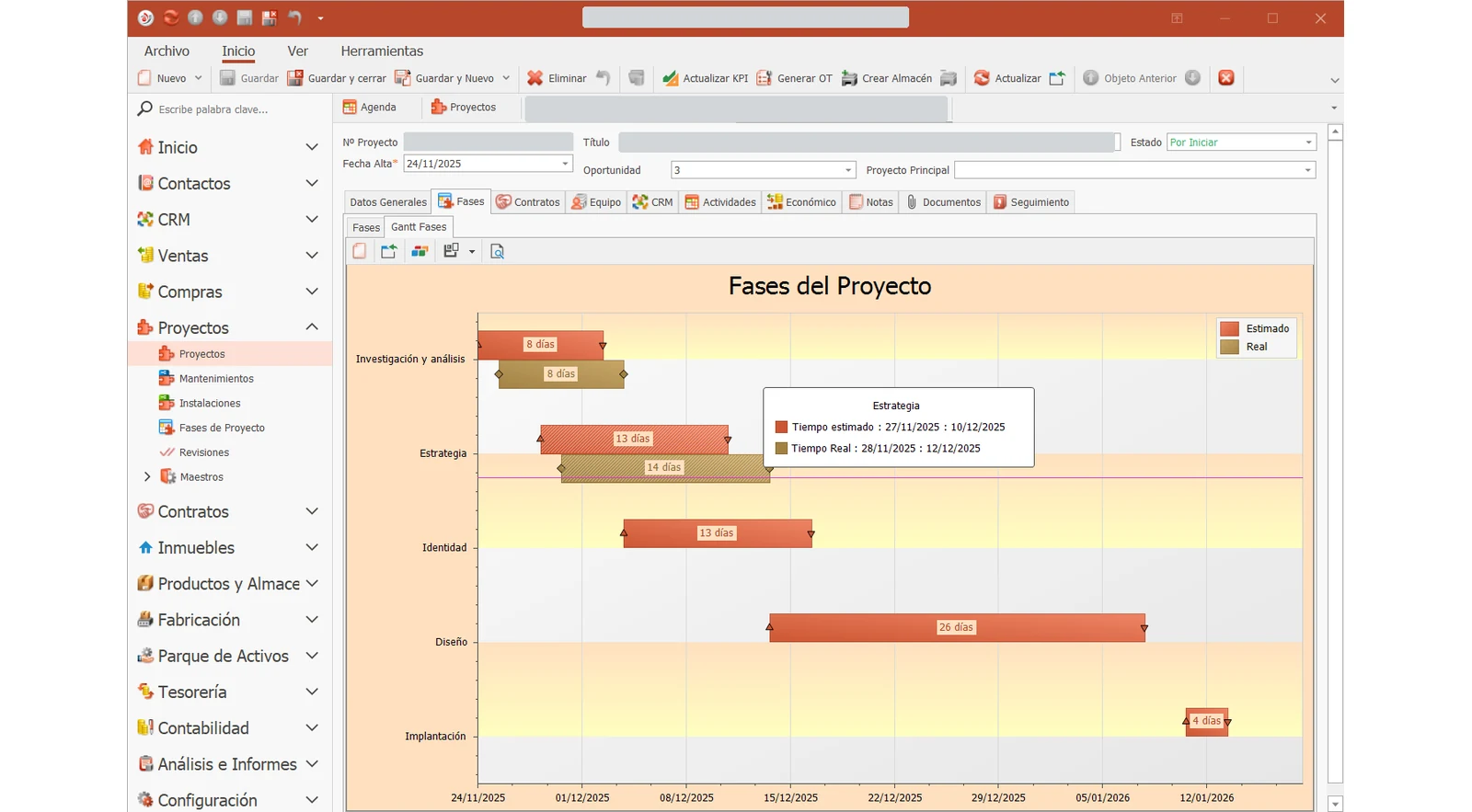Click the red Eliminar delete icon
The image size is (1472, 812).
coord(535,78)
